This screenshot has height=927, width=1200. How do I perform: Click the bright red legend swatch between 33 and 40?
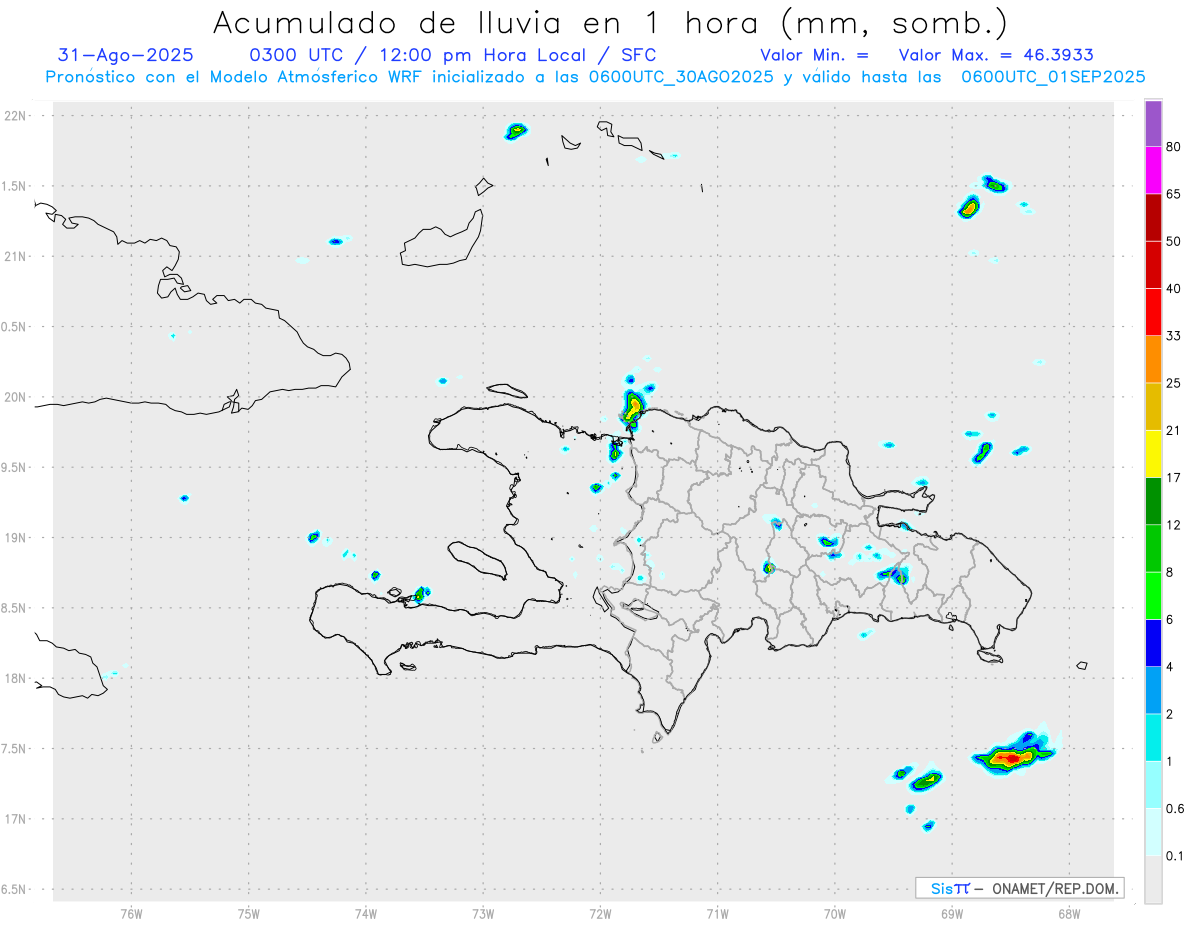click(1153, 312)
